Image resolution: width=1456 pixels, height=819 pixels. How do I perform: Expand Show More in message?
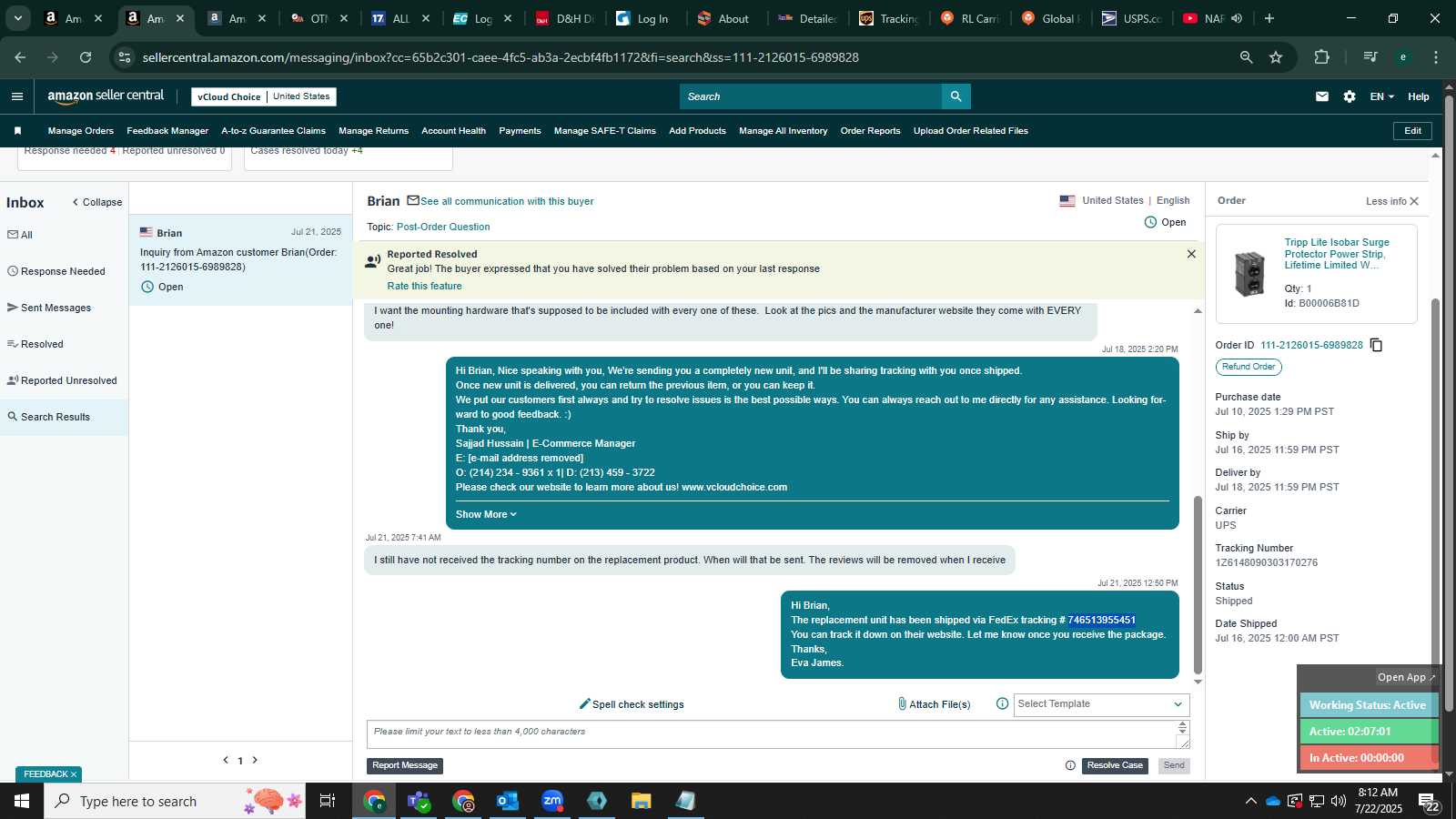coord(486,514)
